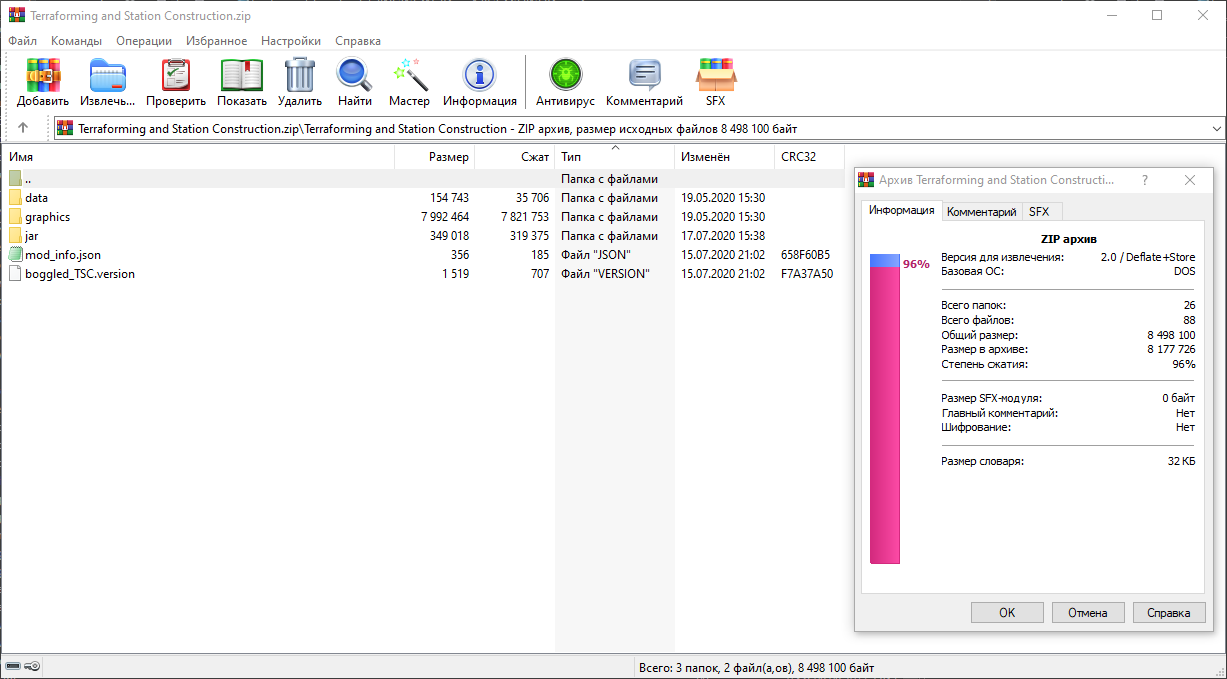Viewport: 1227px width, 679px height.
Task: Select the boggled_TSC.version file icon
Action: (x=15, y=274)
